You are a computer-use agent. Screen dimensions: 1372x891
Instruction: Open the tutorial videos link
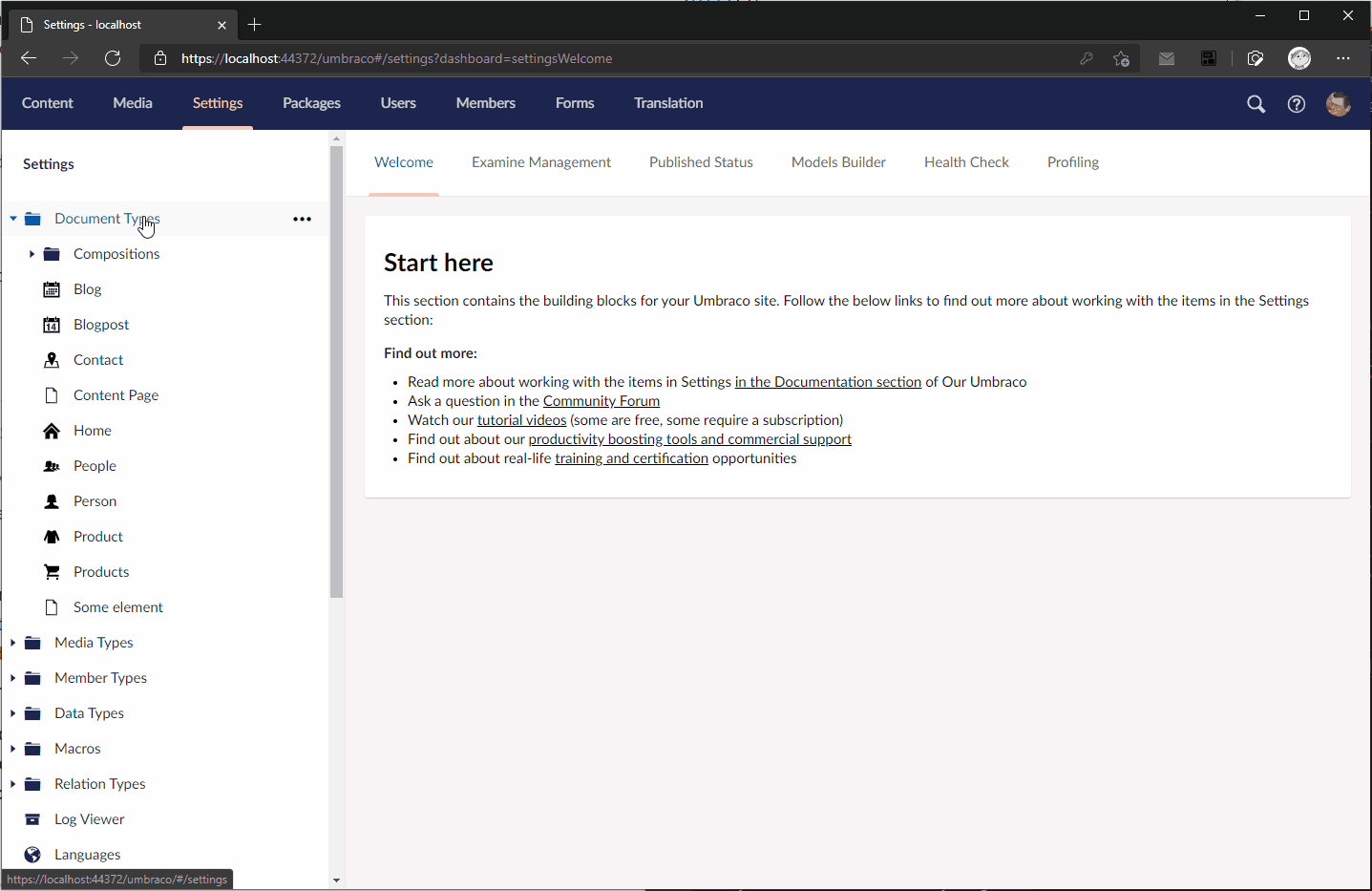point(521,420)
